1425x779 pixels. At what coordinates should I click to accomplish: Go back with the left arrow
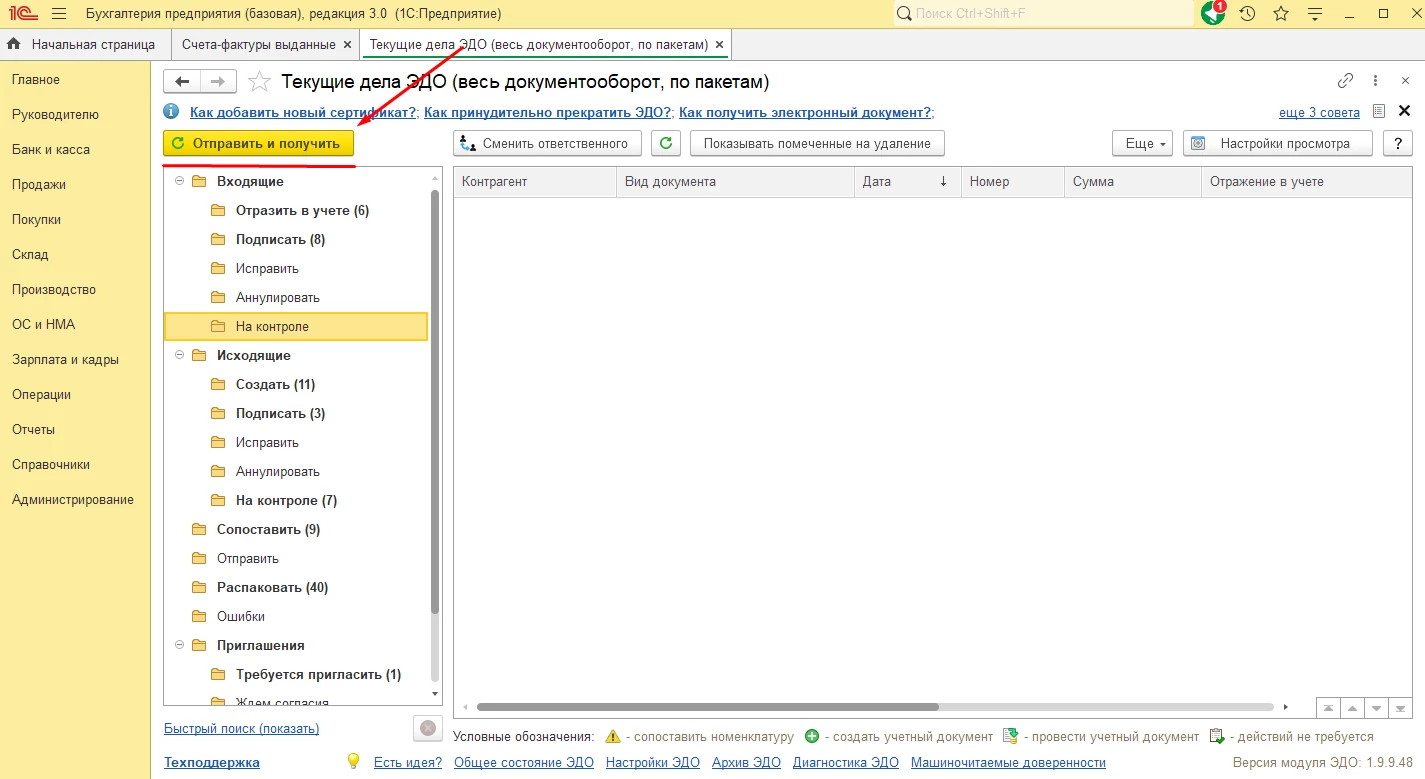coord(182,82)
